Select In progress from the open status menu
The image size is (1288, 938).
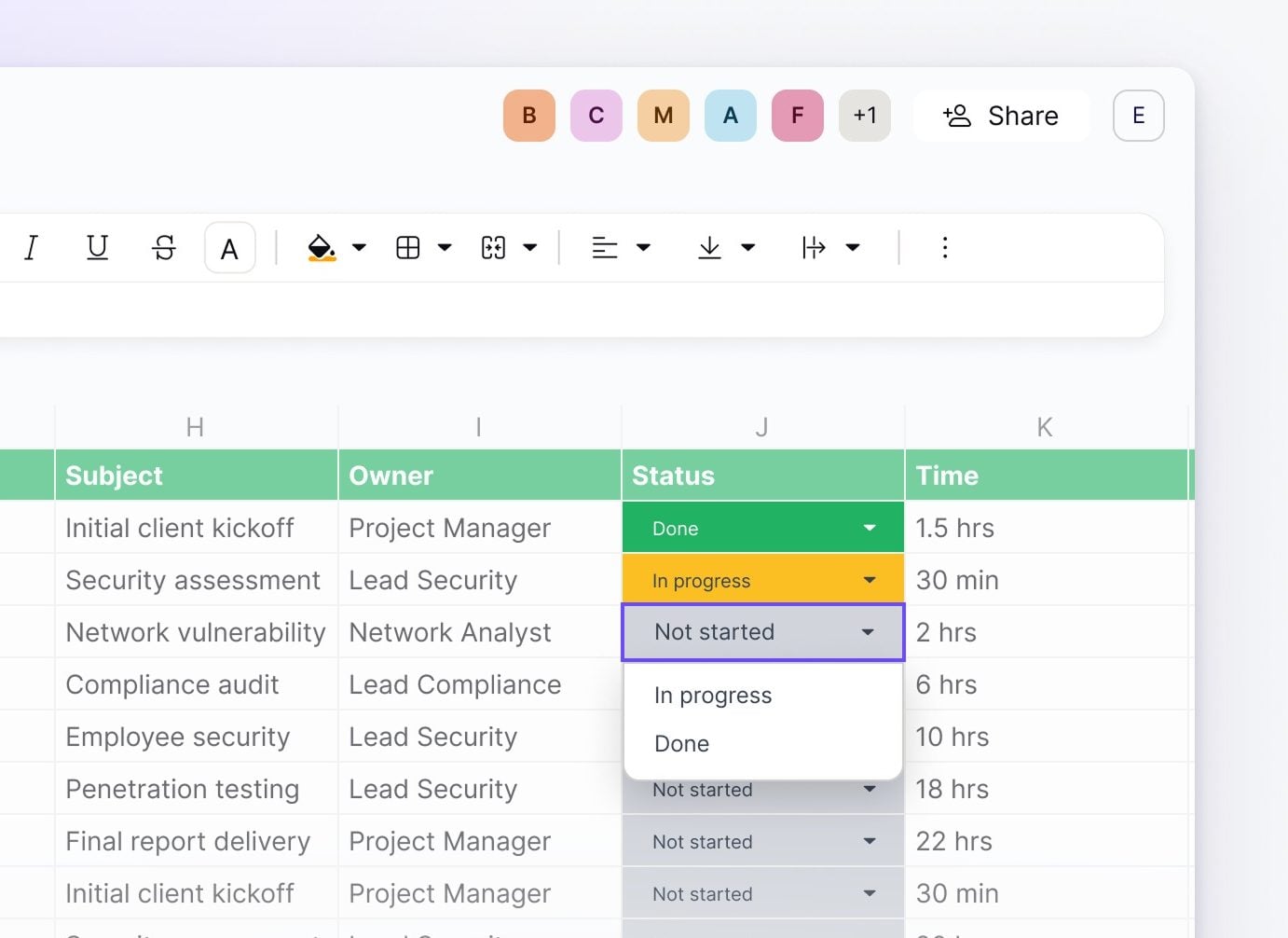[x=713, y=695]
